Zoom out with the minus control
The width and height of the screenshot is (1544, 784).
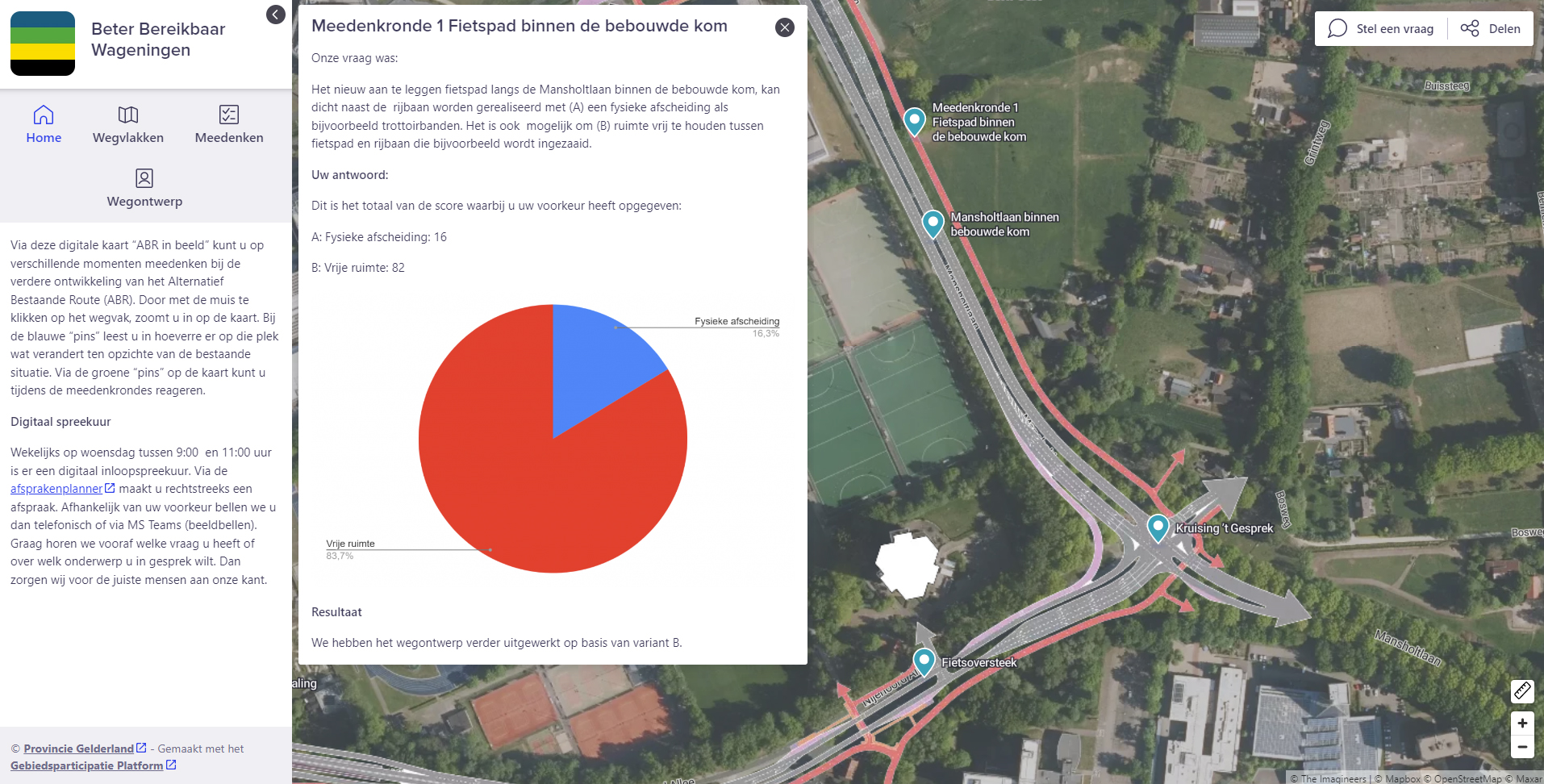1522,748
